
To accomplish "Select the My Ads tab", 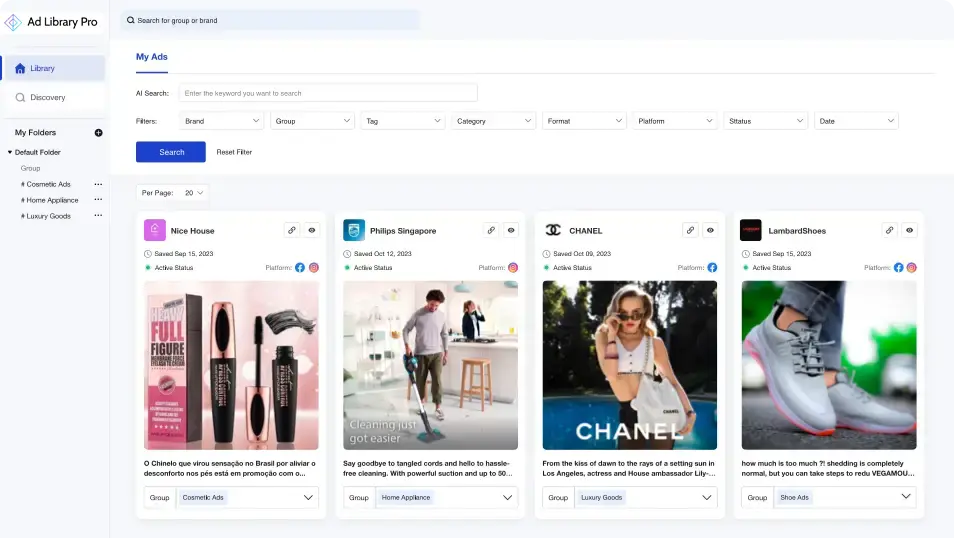I will click(x=152, y=57).
